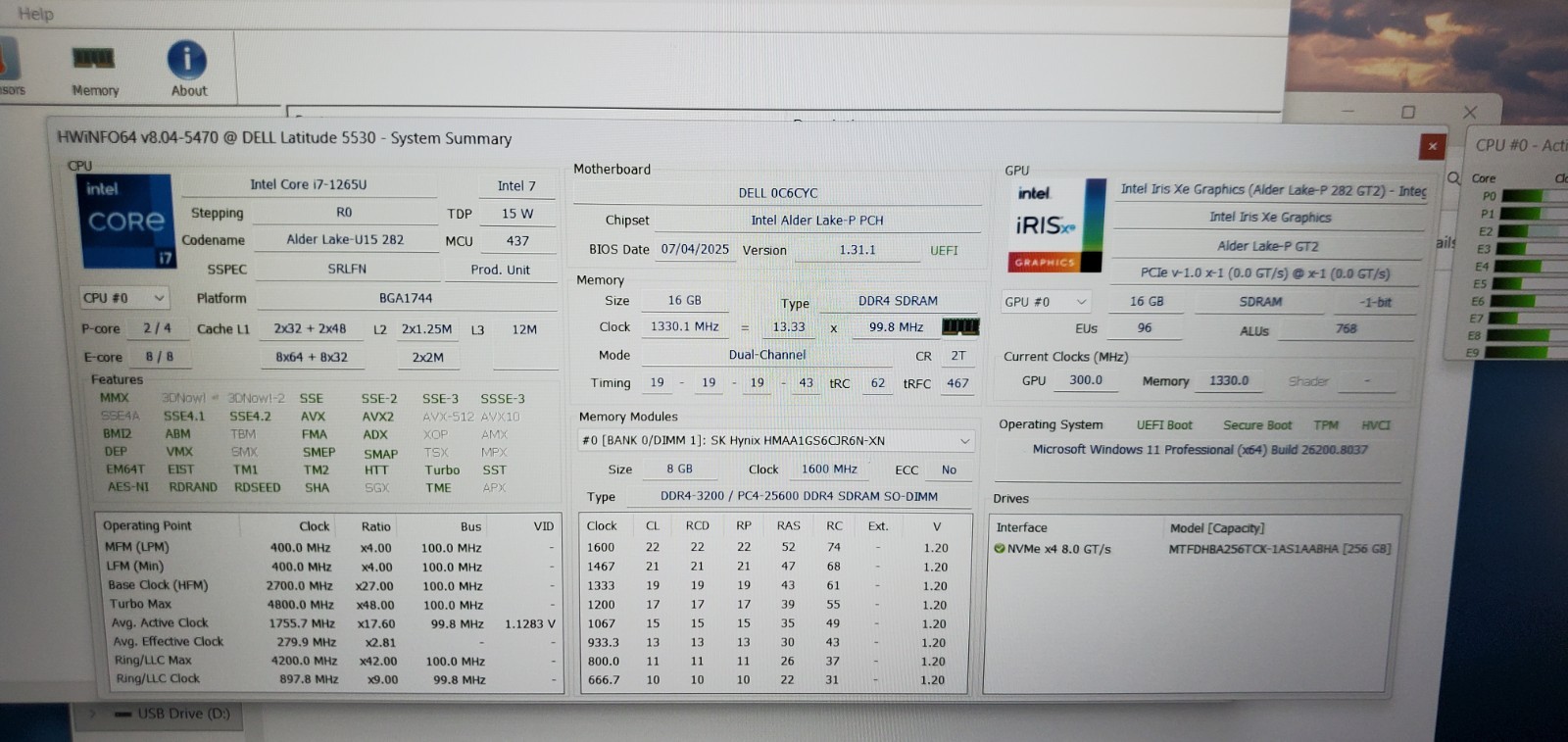
Task: Click the E9 core usage bar
Action: pos(1530,352)
